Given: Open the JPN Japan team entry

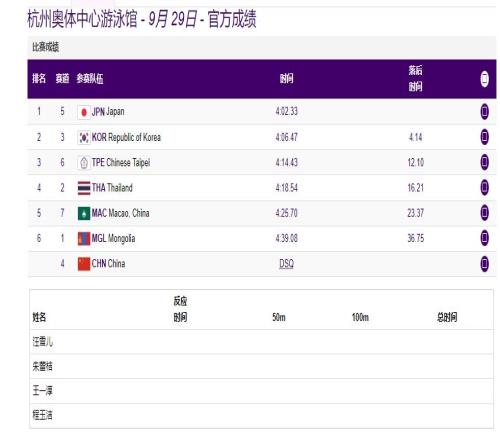Looking at the screenshot, I should [x=108, y=112].
